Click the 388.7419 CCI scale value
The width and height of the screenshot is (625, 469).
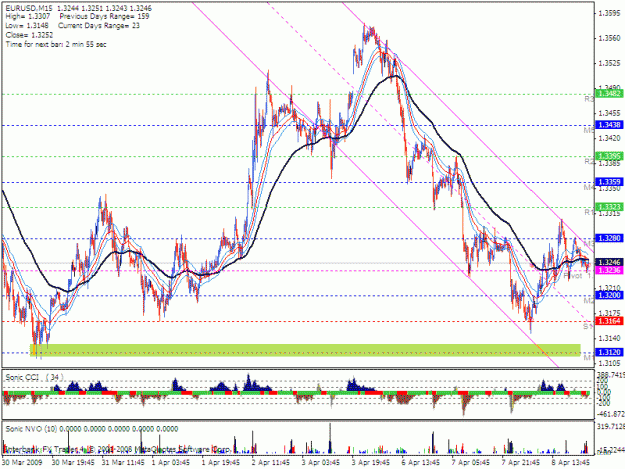(x=611, y=376)
